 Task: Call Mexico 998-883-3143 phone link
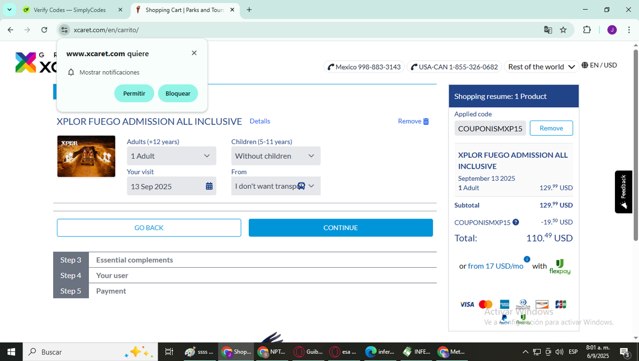[x=364, y=67]
